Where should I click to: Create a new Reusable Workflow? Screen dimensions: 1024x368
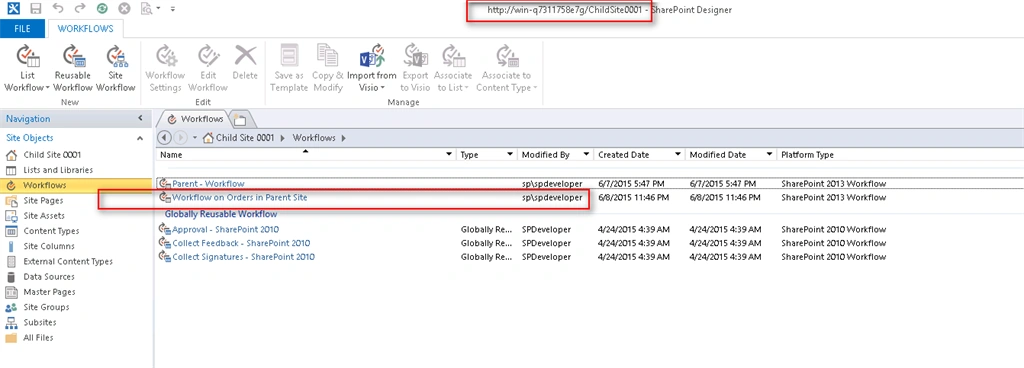coord(73,69)
